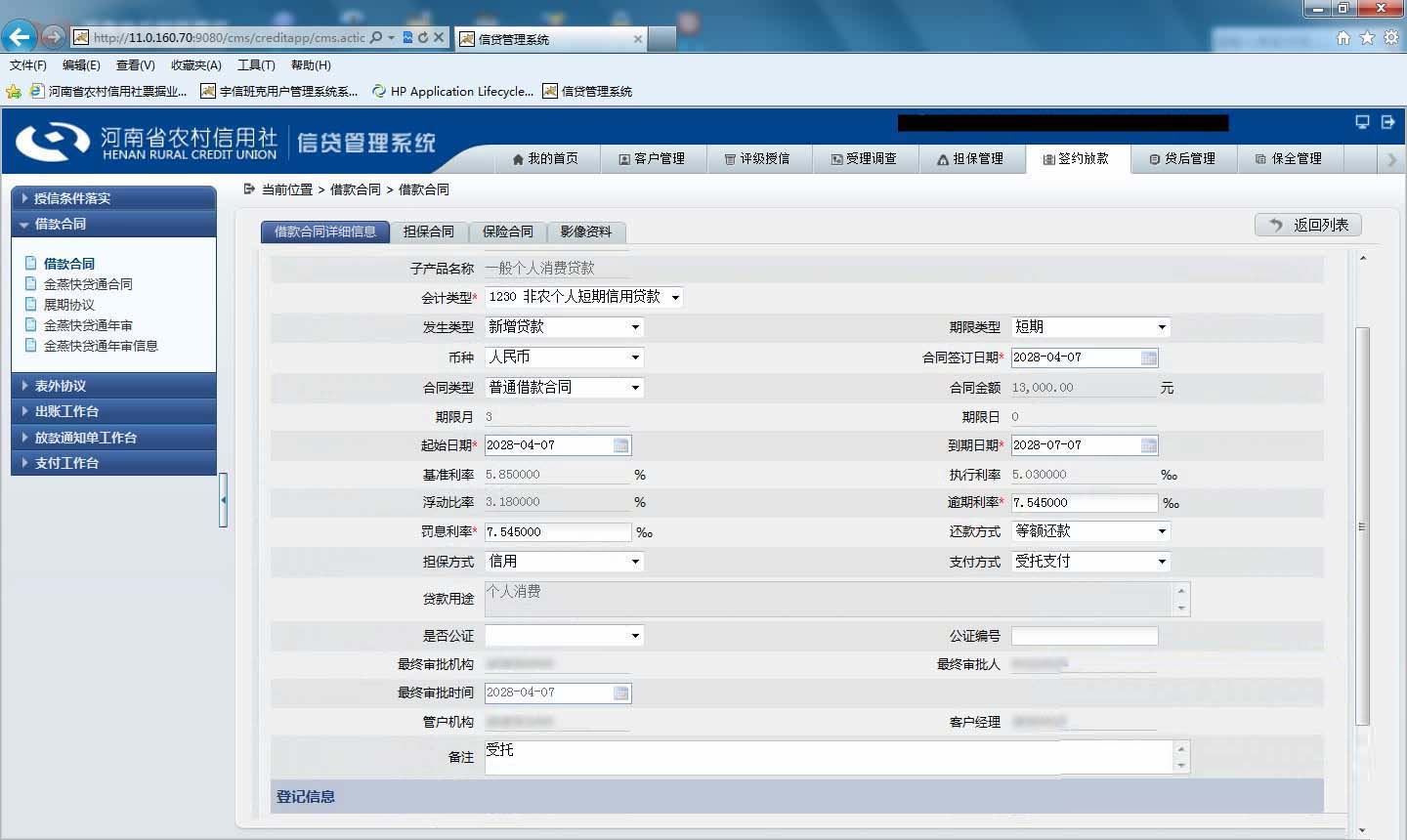
Task: Click the 逾期利率 input field
Action: point(1085,503)
